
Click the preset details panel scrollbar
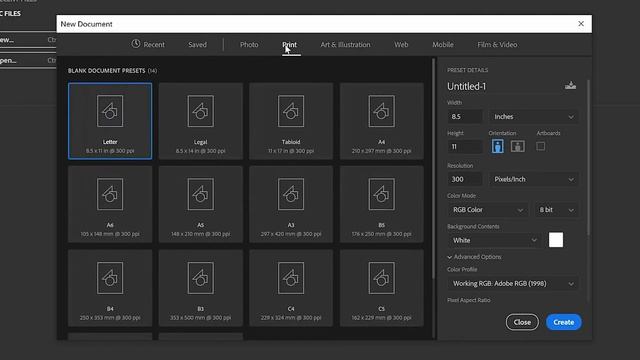point(588,157)
